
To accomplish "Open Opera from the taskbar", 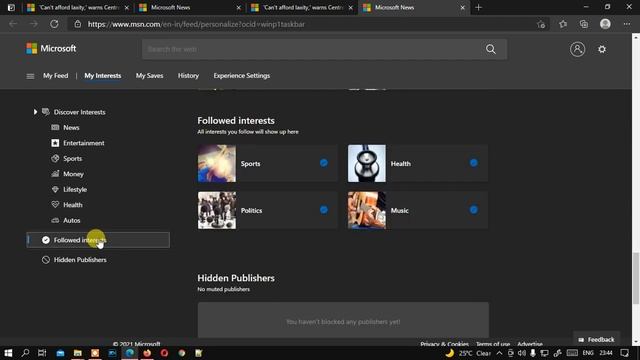I will pyautogui.click(x=164, y=353).
